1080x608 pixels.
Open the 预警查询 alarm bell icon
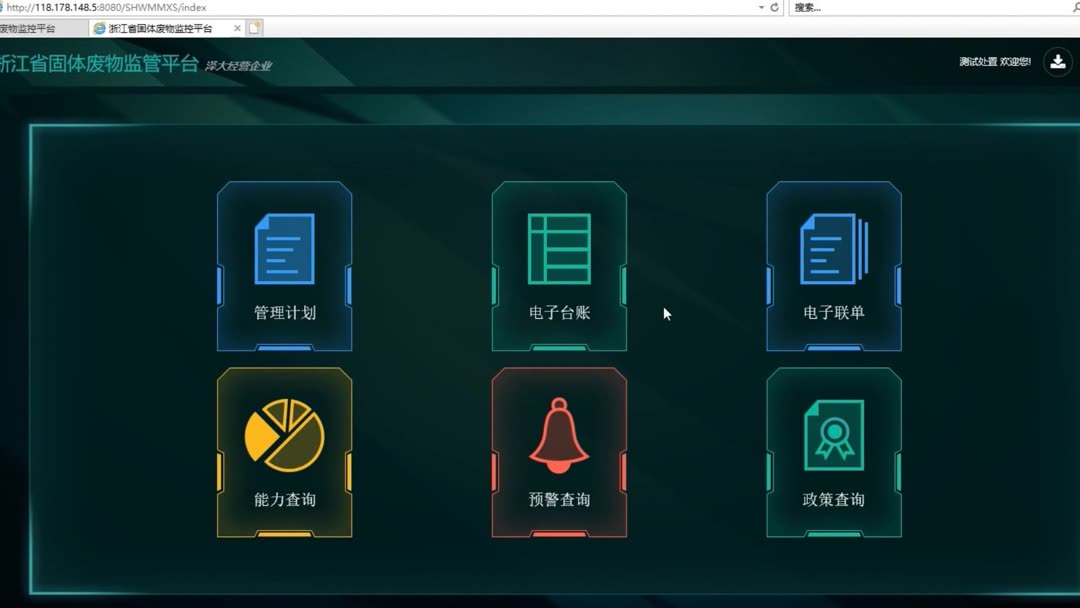(x=559, y=435)
